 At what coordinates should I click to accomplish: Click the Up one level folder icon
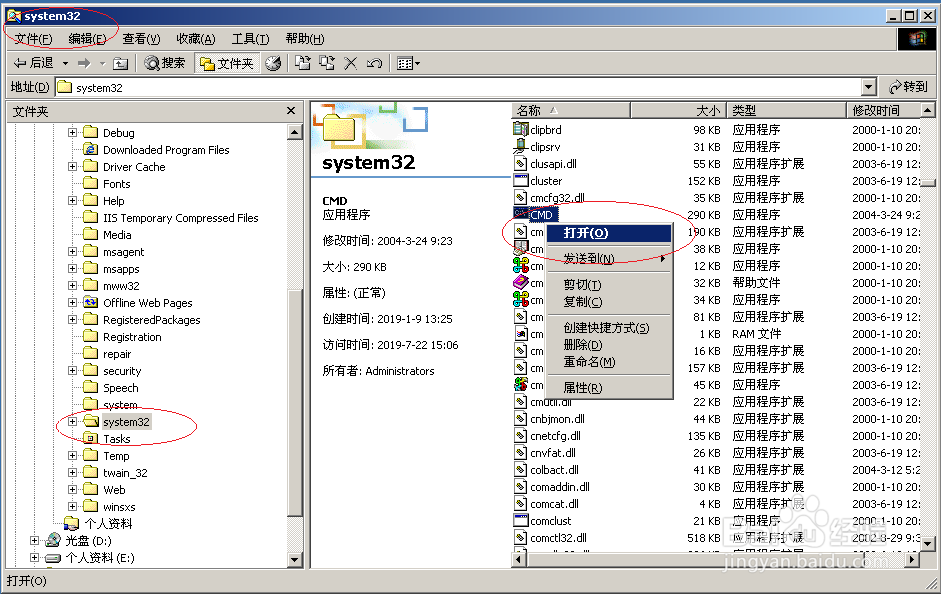[x=118, y=62]
